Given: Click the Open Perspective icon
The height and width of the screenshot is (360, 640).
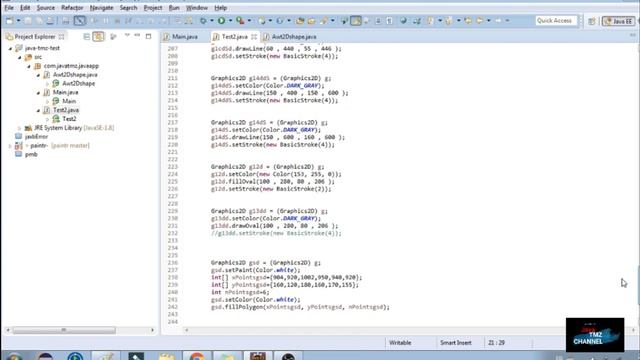Looking at the screenshot, I should (592, 21).
